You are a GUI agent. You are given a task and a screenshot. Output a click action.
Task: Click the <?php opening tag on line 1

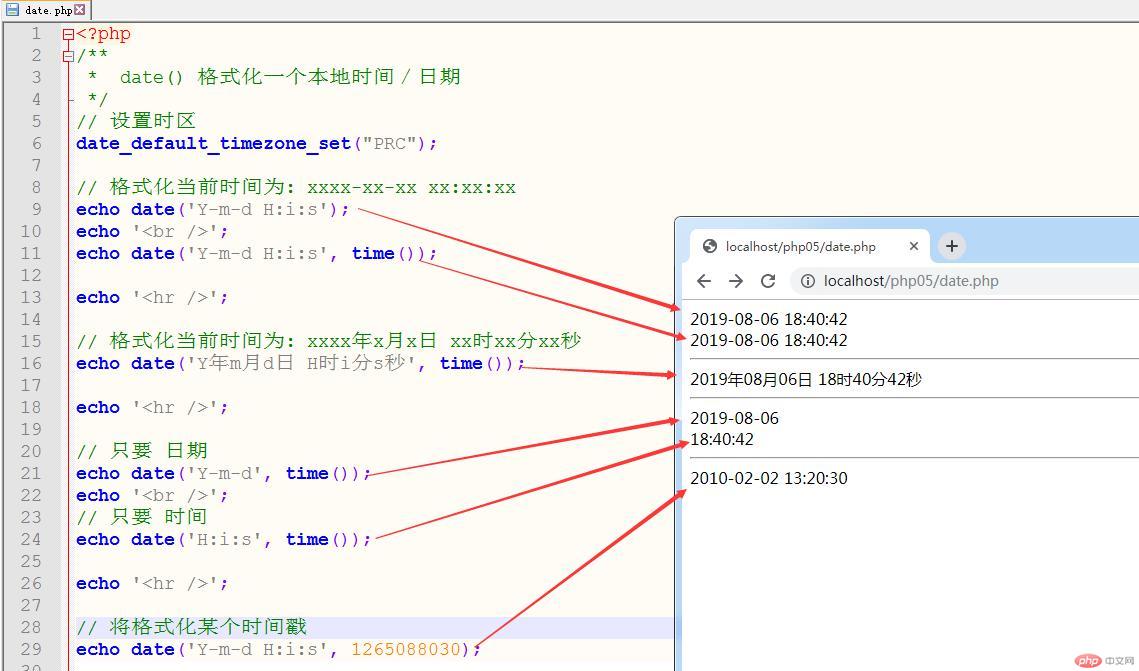pos(104,34)
